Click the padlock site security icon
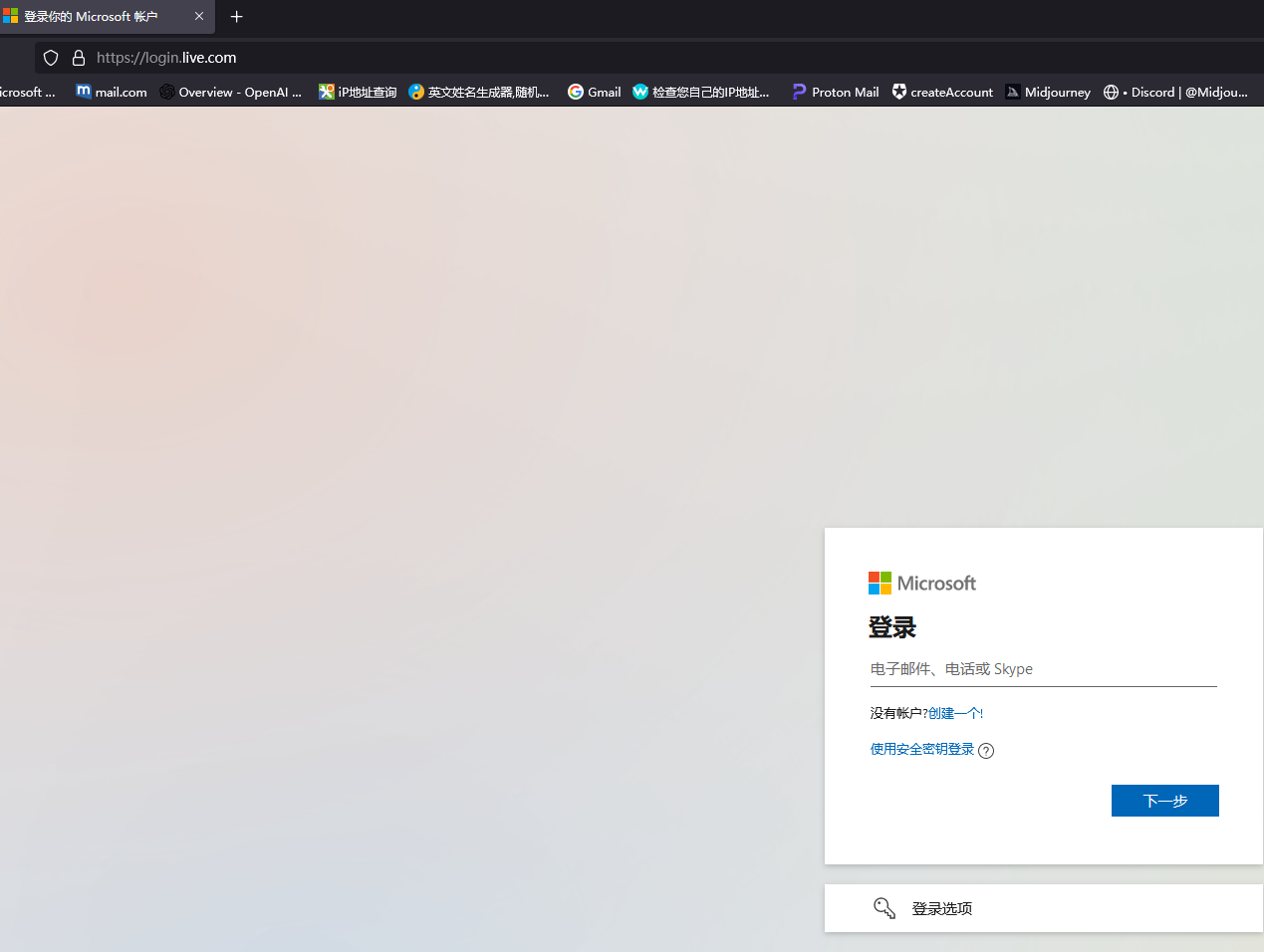This screenshot has width=1264, height=952. pyautogui.click(x=79, y=58)
